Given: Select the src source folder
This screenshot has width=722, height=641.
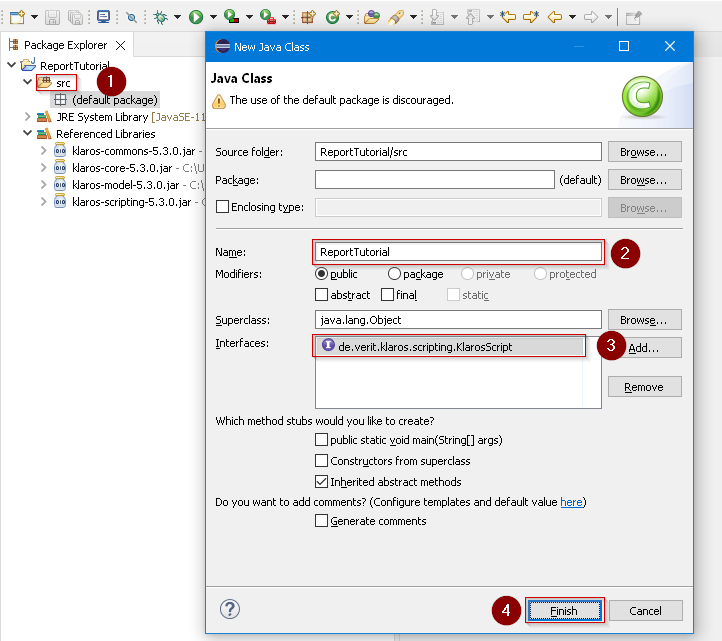Looking at the screenshot, I should pos(56,83).
